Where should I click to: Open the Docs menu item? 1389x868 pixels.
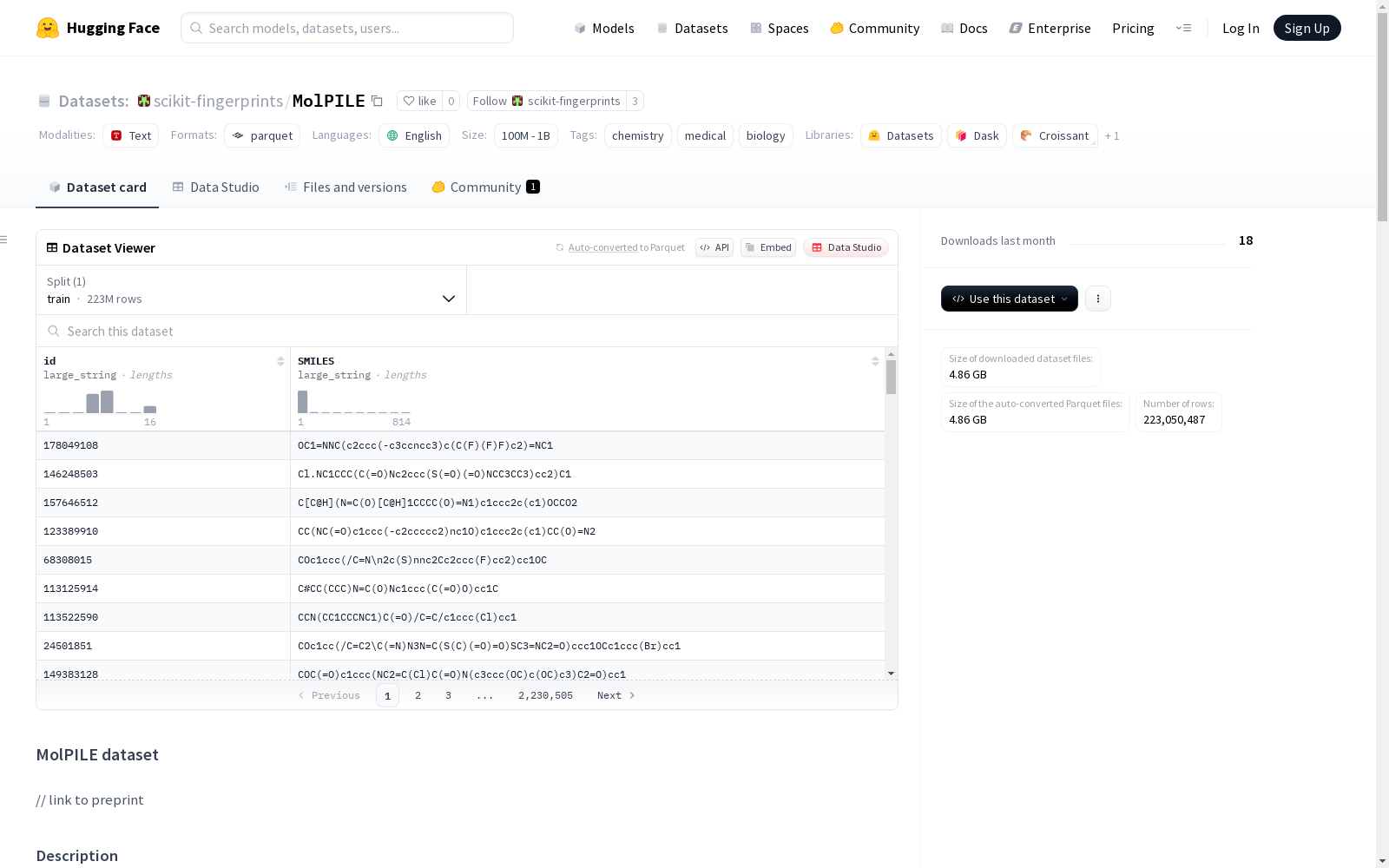pyautogui.click(x=964, y=28)
